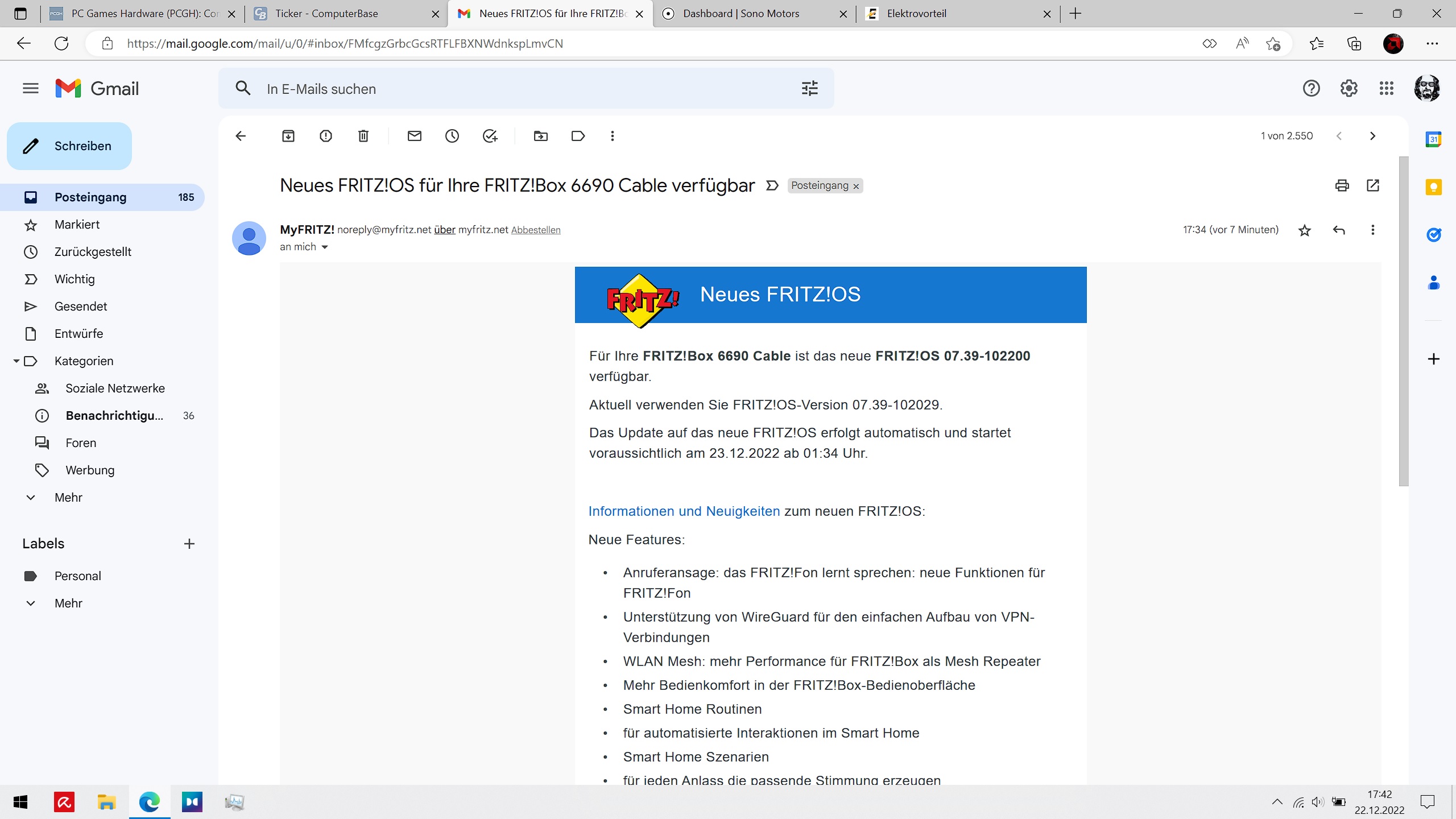Open the Gesendet folder
Screen dimensions: 1456x819
click(81, 307)
